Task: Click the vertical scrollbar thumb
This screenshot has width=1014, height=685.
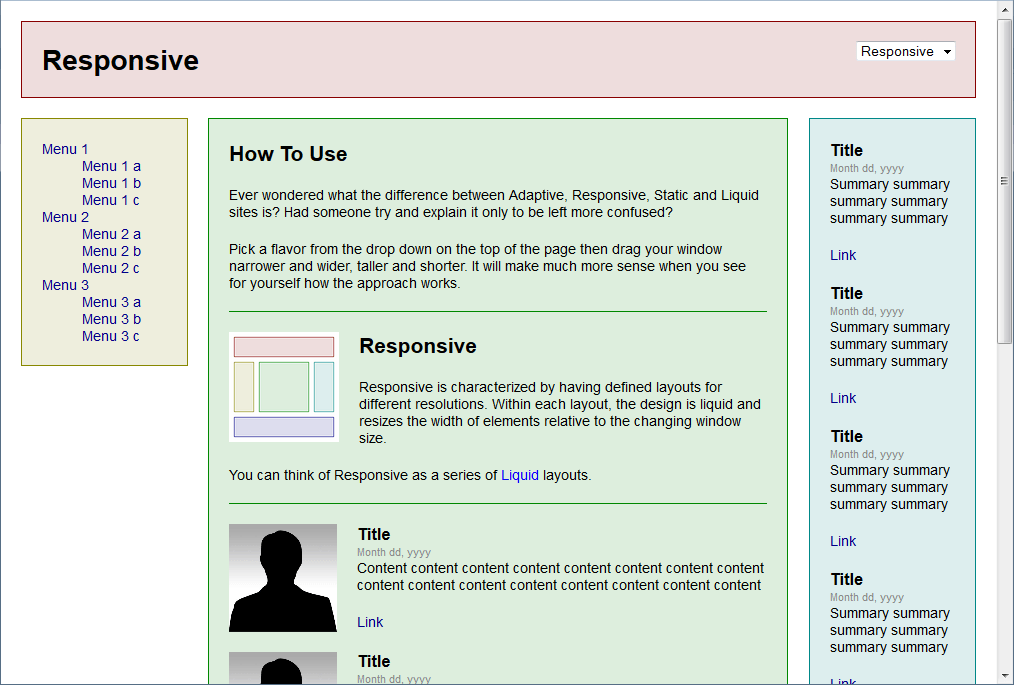Action: click(x=1004, y=181)
